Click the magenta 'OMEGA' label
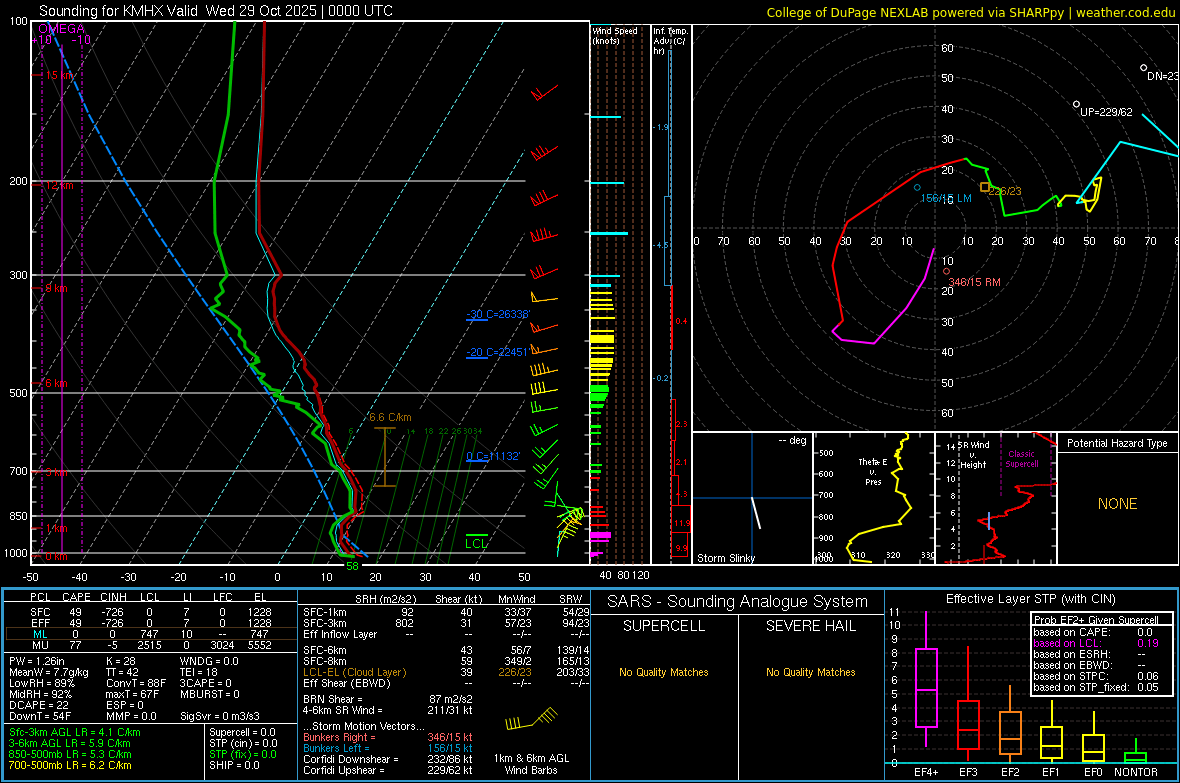 (62, 29)
